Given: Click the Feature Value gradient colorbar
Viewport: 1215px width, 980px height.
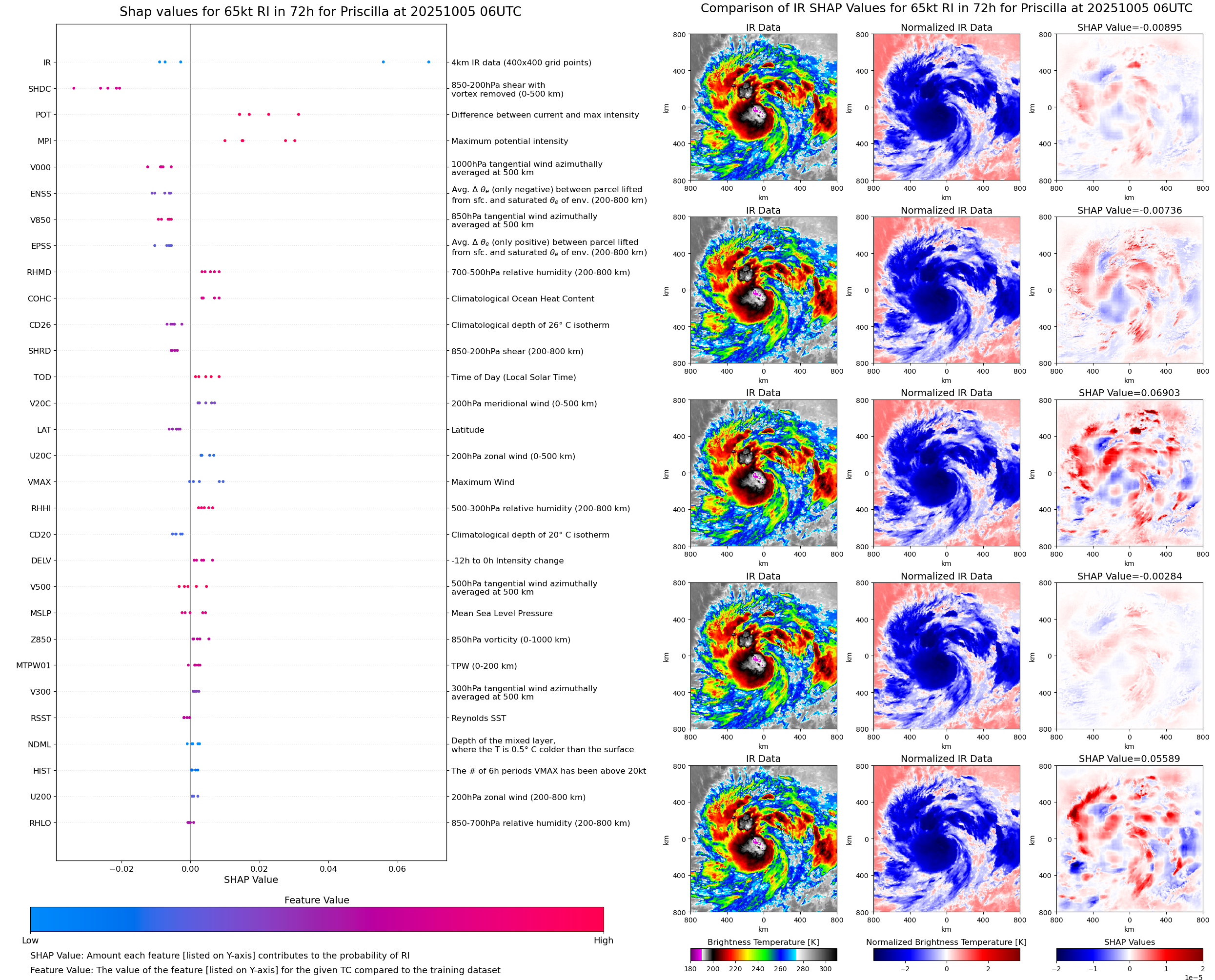Looking at the screenshot, I should tap(317, 919).
